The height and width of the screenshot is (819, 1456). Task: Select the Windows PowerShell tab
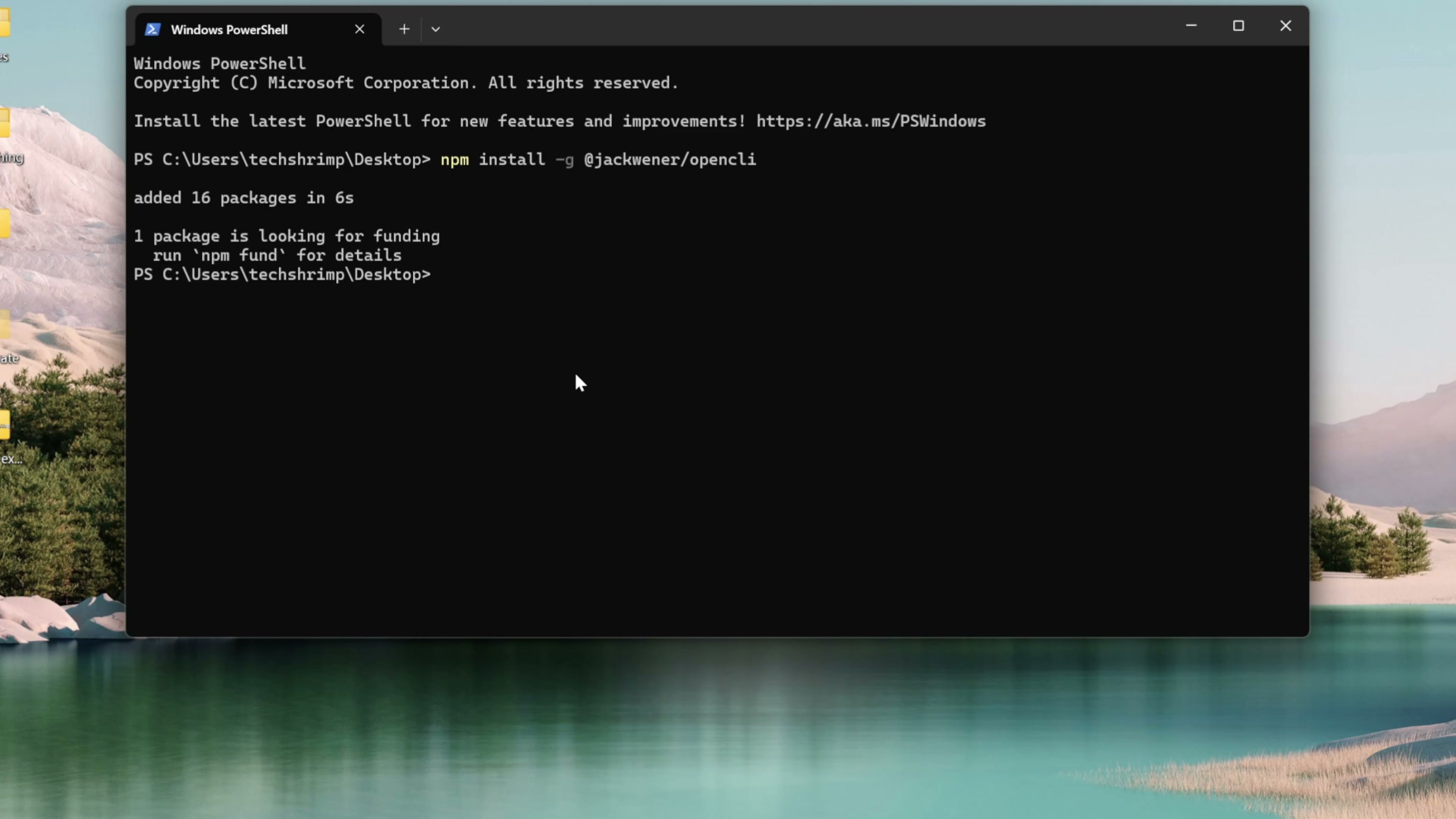pos(229,30)
